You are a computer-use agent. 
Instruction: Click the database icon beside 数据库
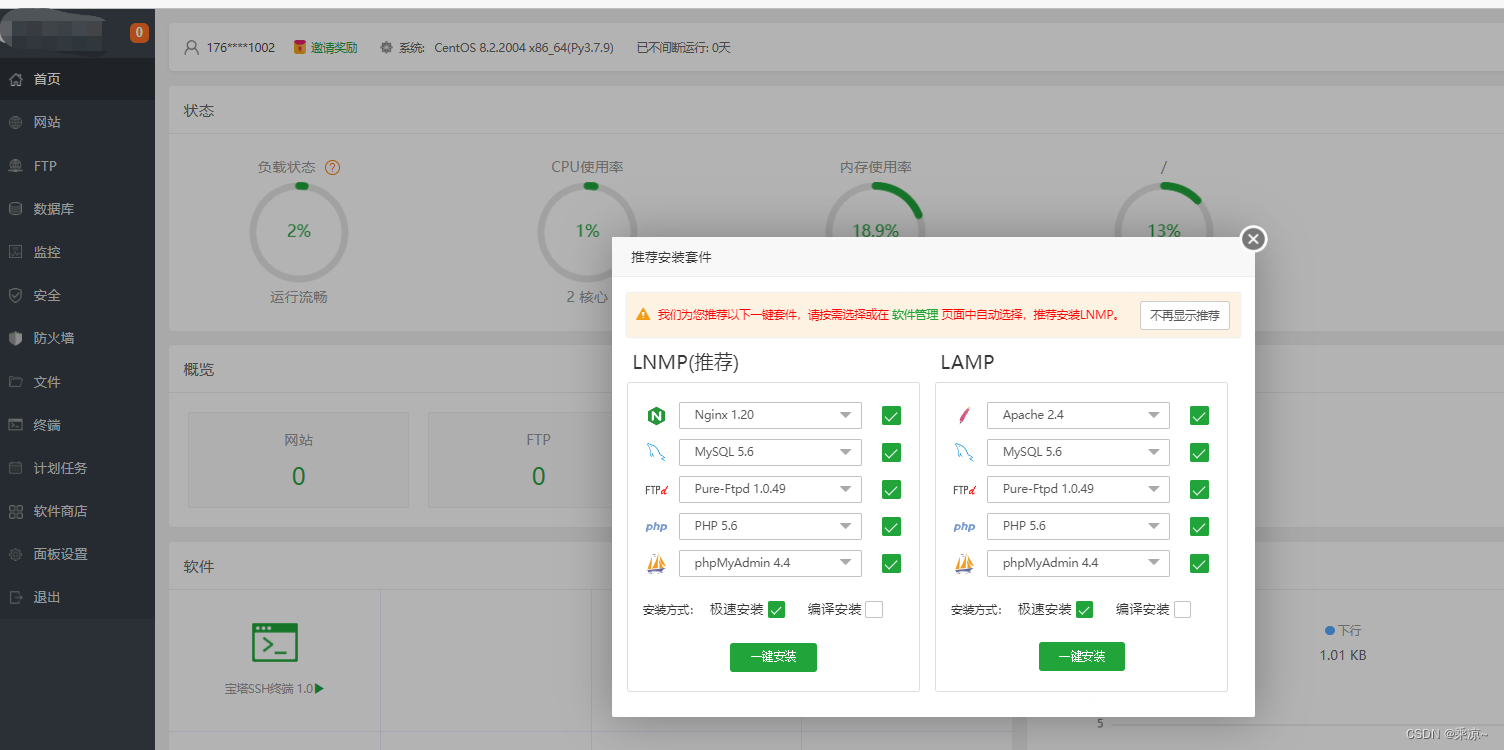15,209
